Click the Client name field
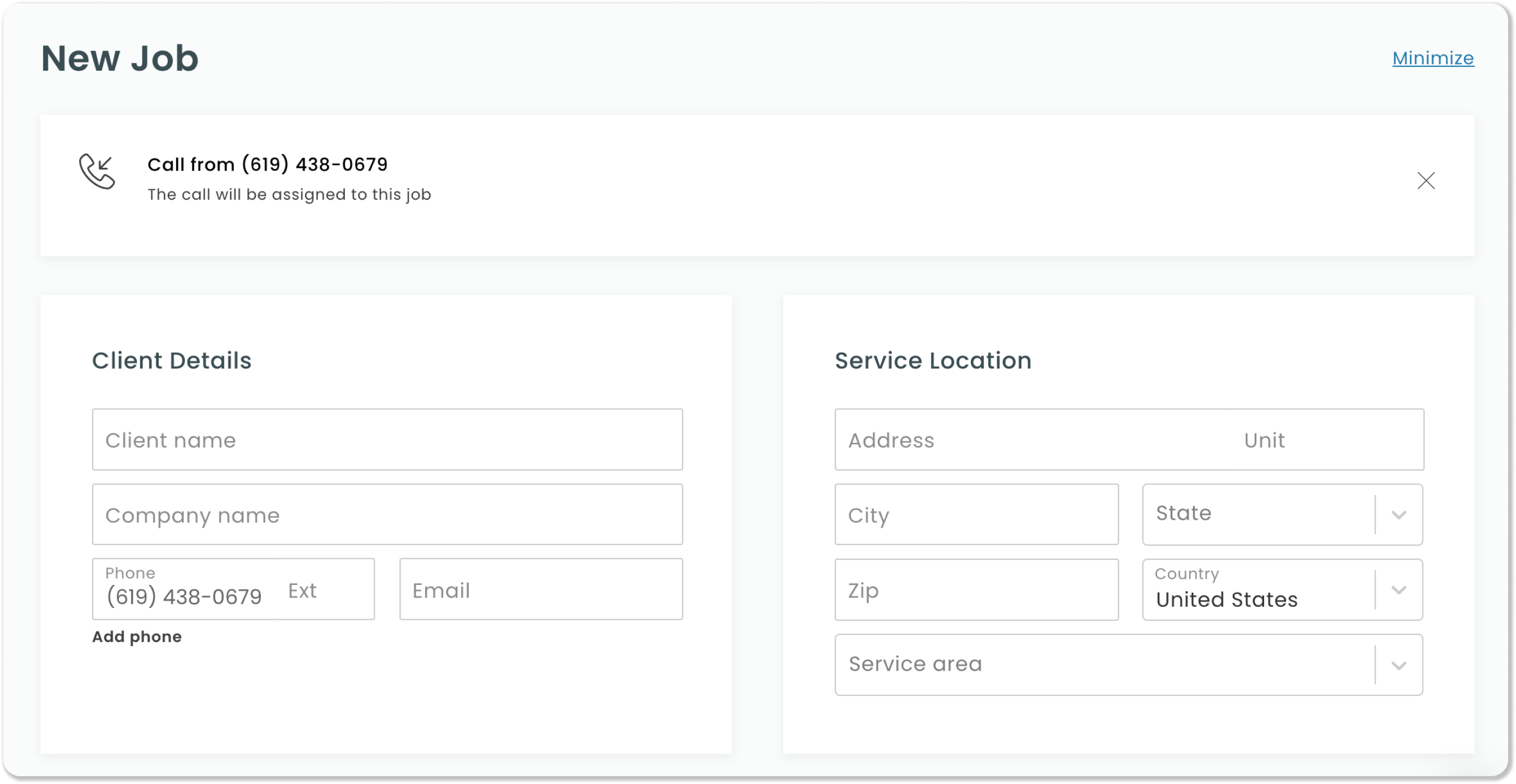 pyautogui.click(x=386, y=440)
